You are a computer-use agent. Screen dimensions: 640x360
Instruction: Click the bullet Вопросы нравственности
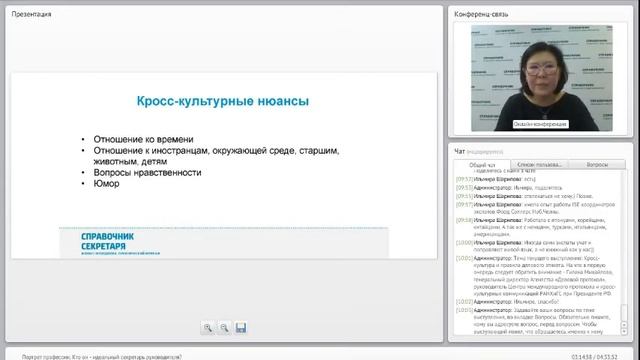(x=147, y=172)
